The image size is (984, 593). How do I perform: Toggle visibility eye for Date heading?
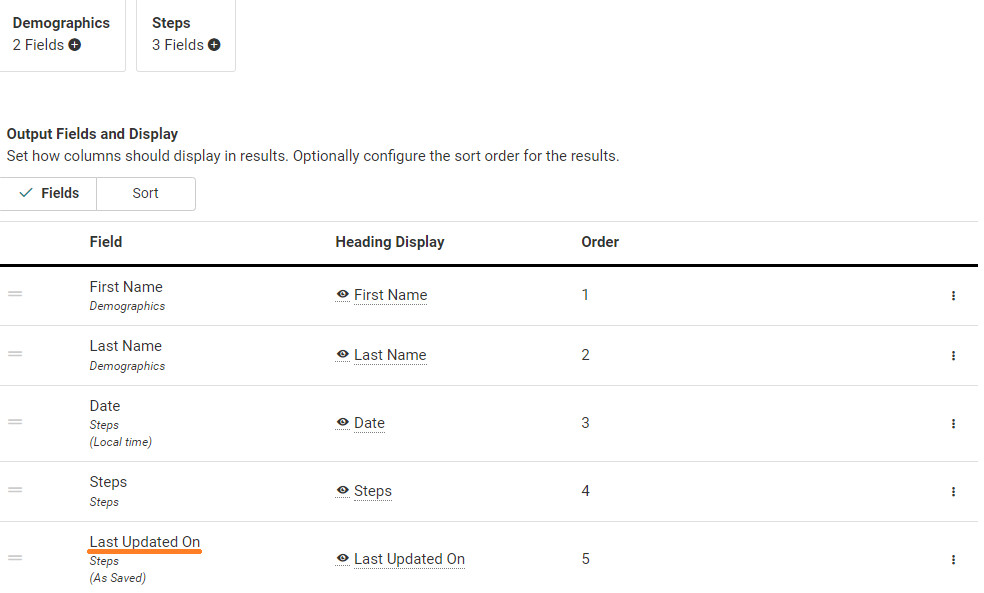coord(343,423)
